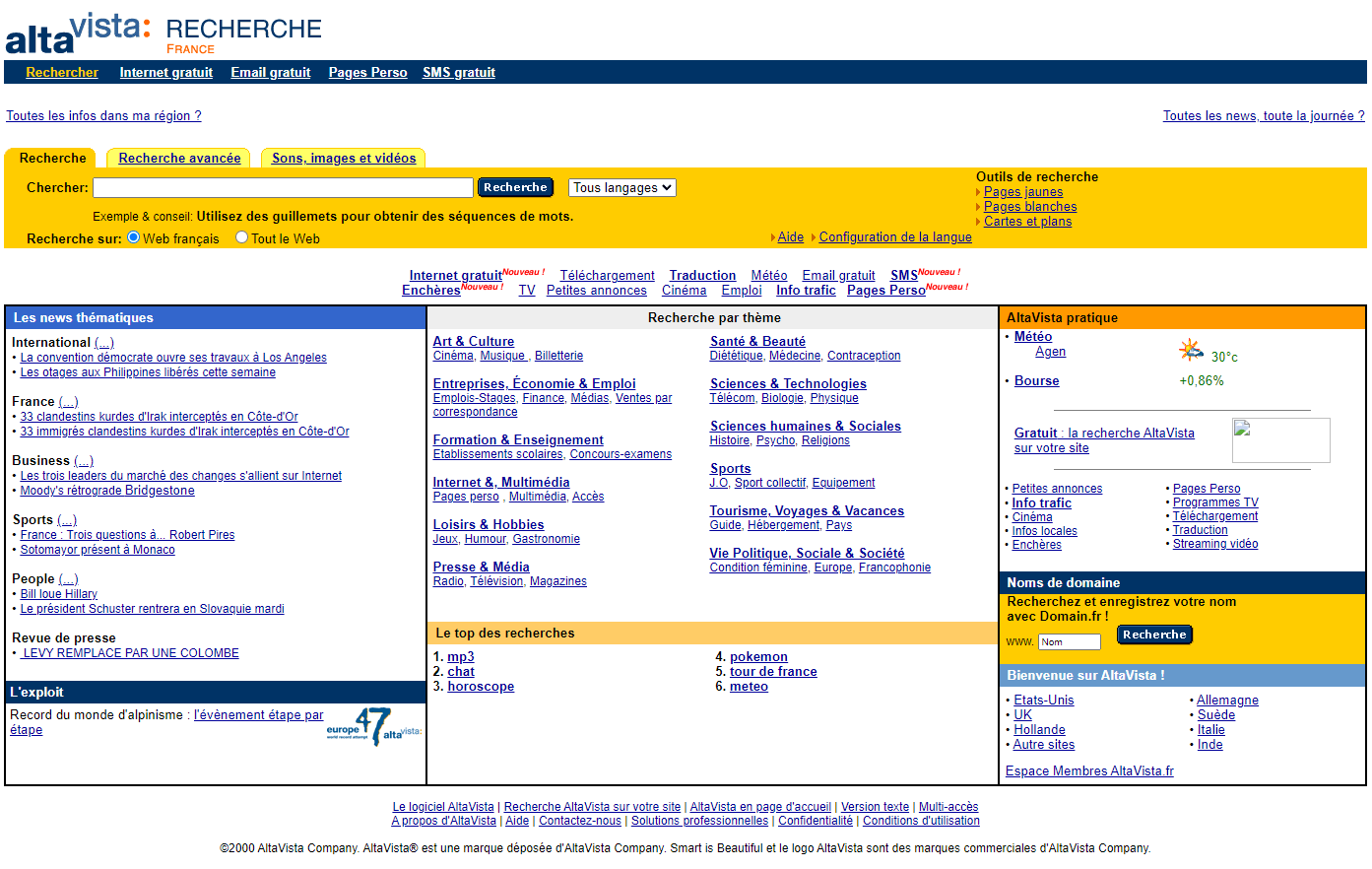Open the Europe 47 AltaVista logo image
The width and height of the screenshot is (1372, 869).
coord(374,727)
